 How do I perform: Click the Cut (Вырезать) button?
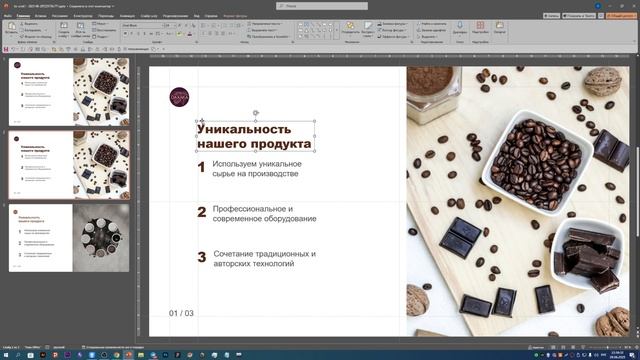click(29, 24)
